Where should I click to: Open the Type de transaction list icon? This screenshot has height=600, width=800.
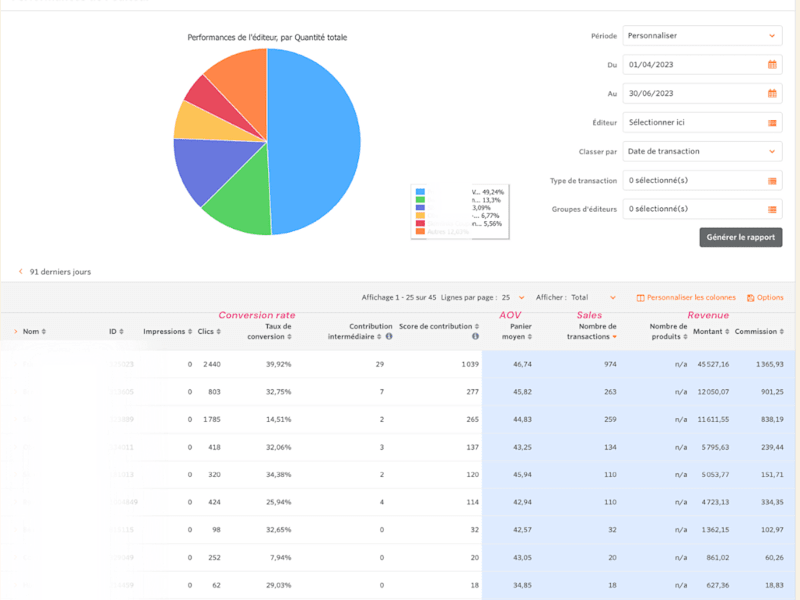(x=772, y=181)
